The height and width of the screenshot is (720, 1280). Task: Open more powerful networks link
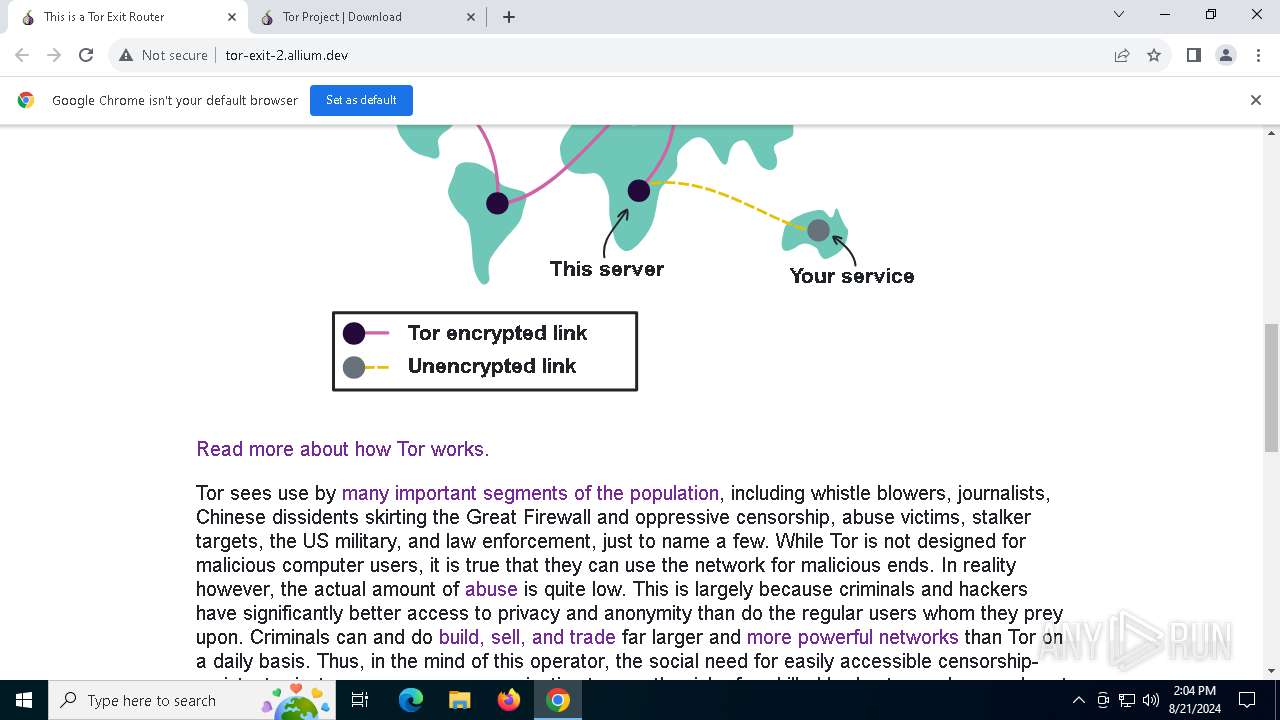pyautogui.click(x=852, y=637)
